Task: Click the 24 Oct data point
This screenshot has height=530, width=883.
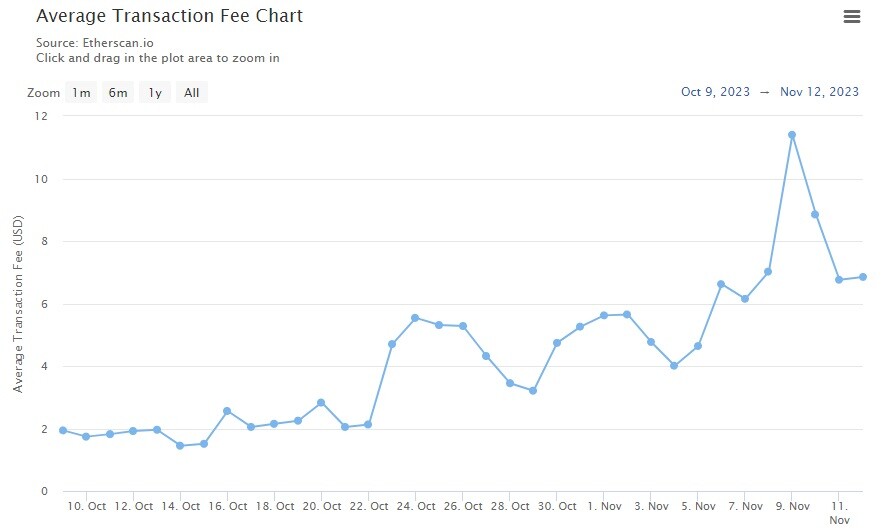Action: click(415, 318)
